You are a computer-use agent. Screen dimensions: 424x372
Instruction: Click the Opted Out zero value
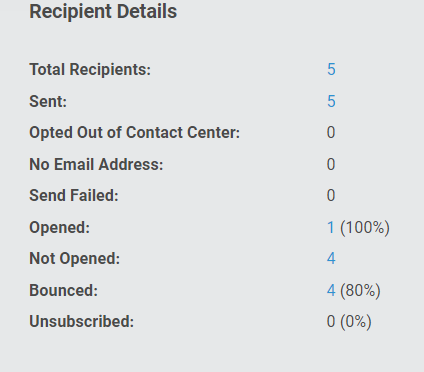coord(331,132)
